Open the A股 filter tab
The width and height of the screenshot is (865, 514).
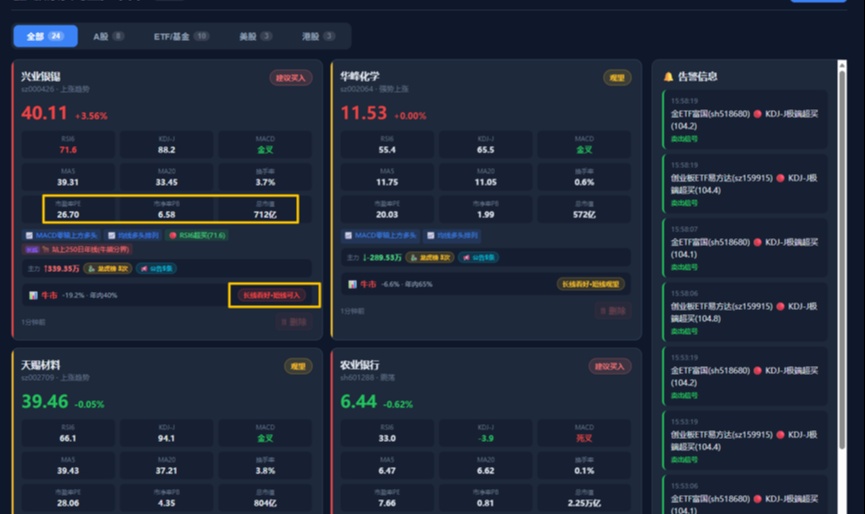(108, 36)
